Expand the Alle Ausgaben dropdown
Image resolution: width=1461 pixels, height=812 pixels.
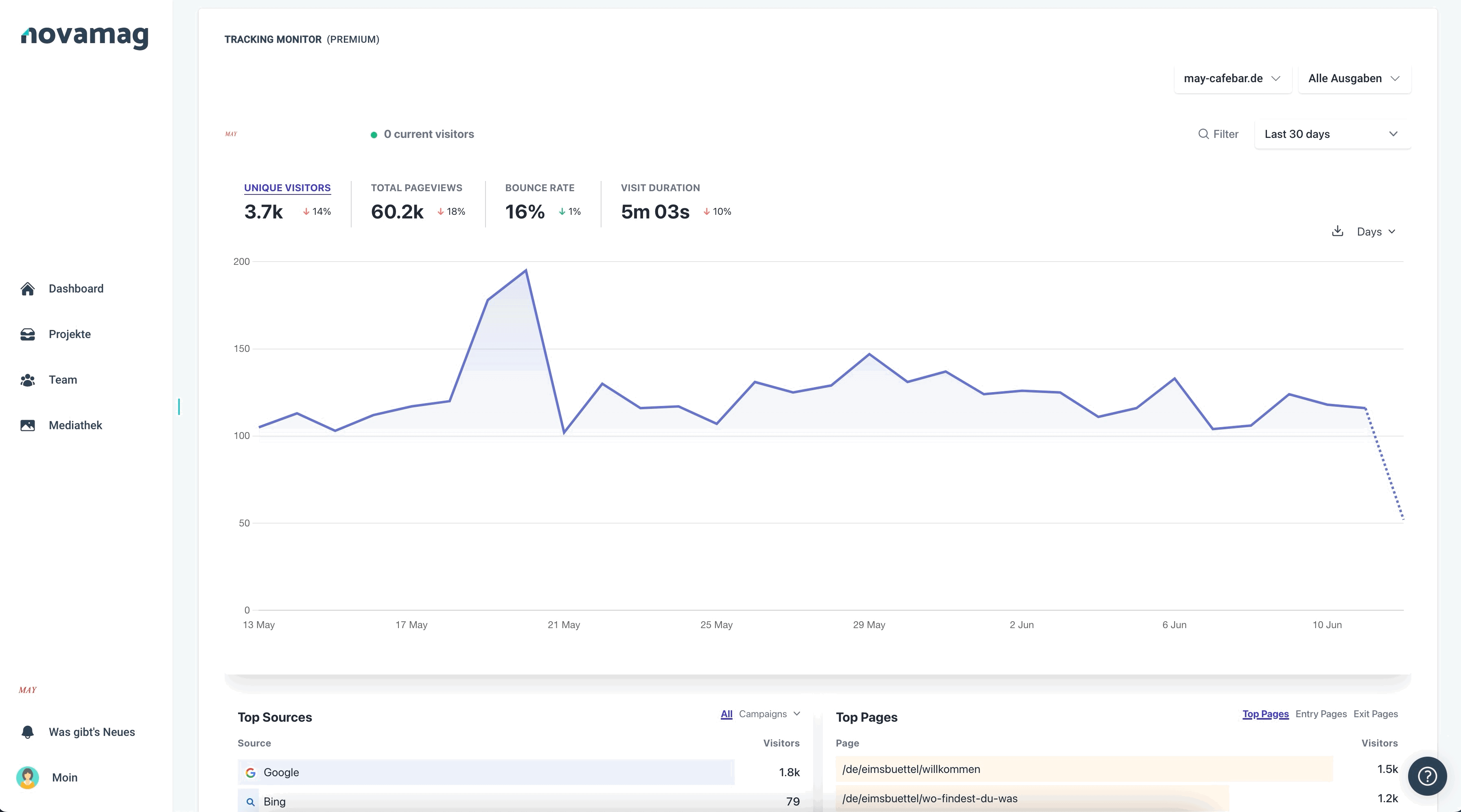pyautogui.click(x=1354, y=78)
